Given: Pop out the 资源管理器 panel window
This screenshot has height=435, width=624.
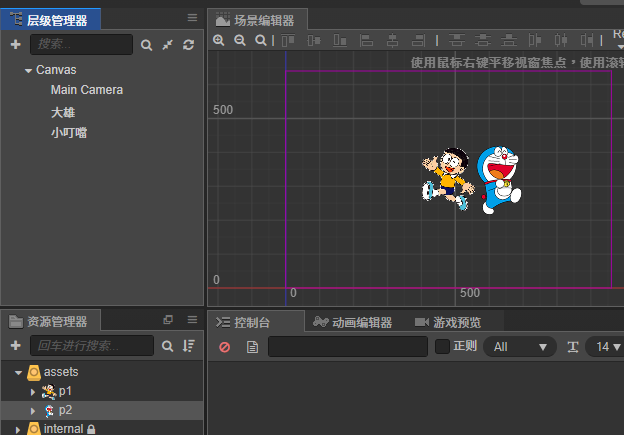Looking at the screenshot, I should coord(168,320).
